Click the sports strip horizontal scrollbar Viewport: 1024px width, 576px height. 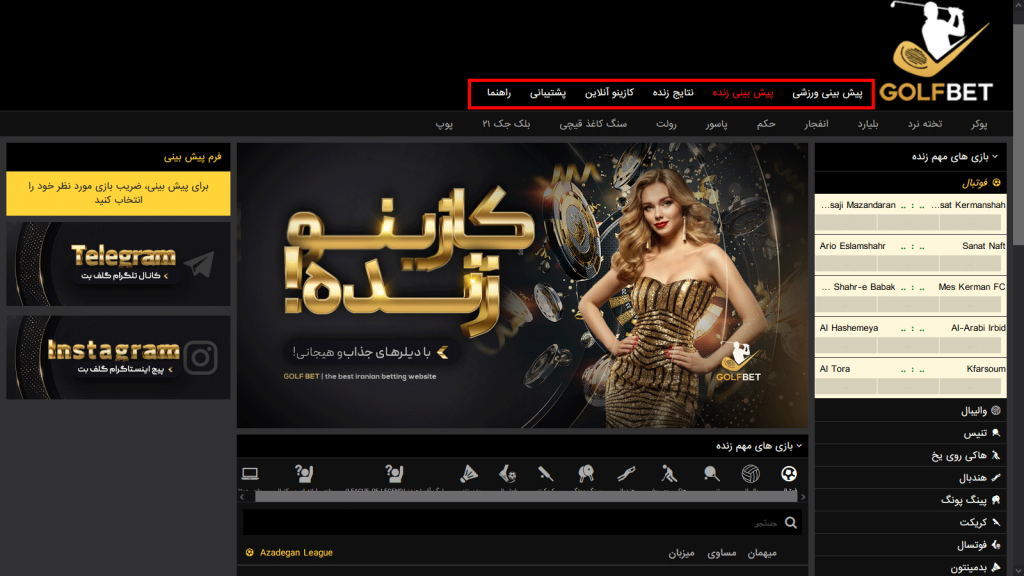(x=520, y=496)
